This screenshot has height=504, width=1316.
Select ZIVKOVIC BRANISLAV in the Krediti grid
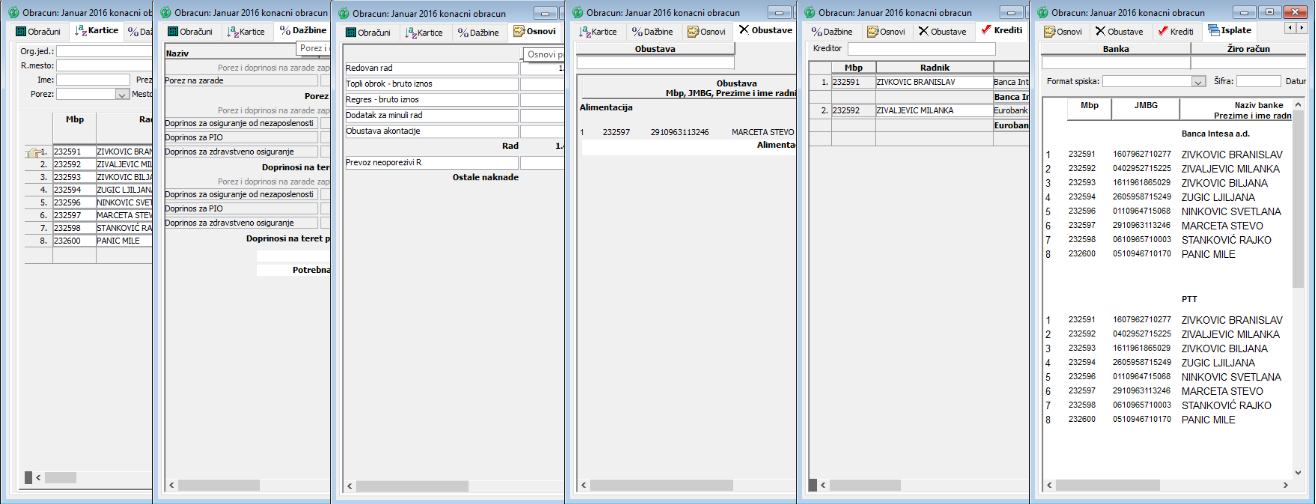933,82
